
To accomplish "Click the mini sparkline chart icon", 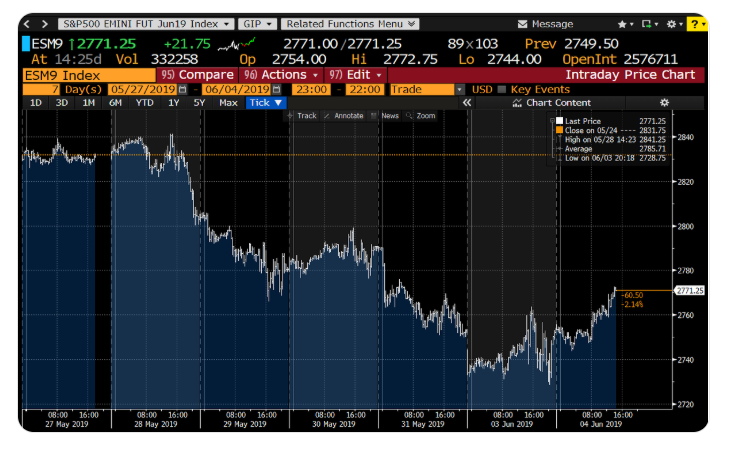I will click(x=237, y=44).
